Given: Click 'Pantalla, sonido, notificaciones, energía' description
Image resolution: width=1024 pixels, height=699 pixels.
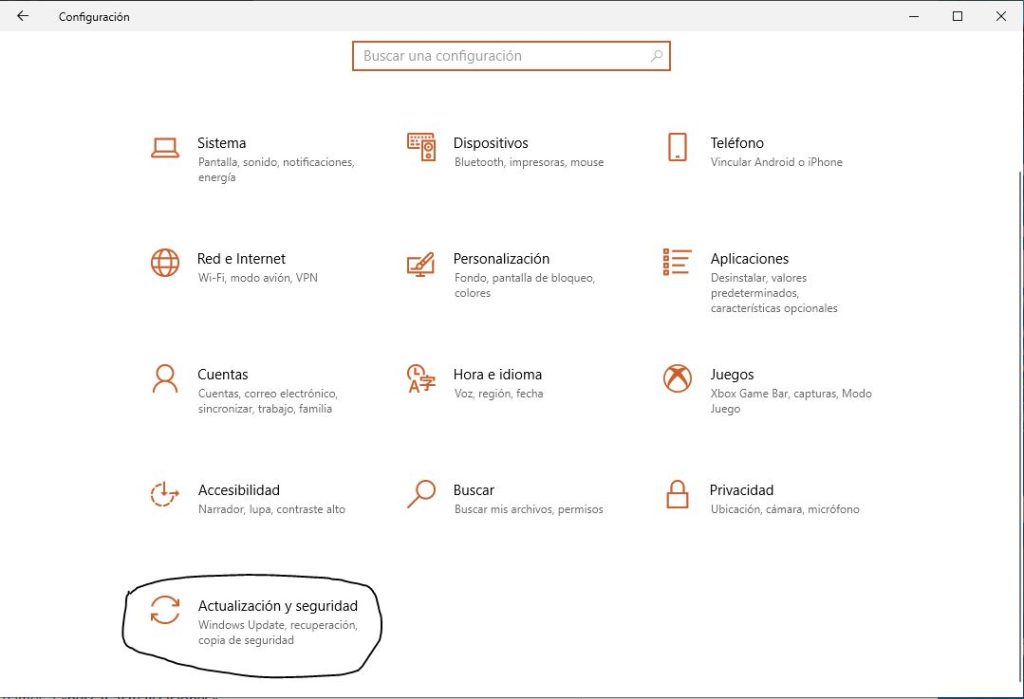Looking at the screenshot, I should pyautogui.click(x=276, y=170).
